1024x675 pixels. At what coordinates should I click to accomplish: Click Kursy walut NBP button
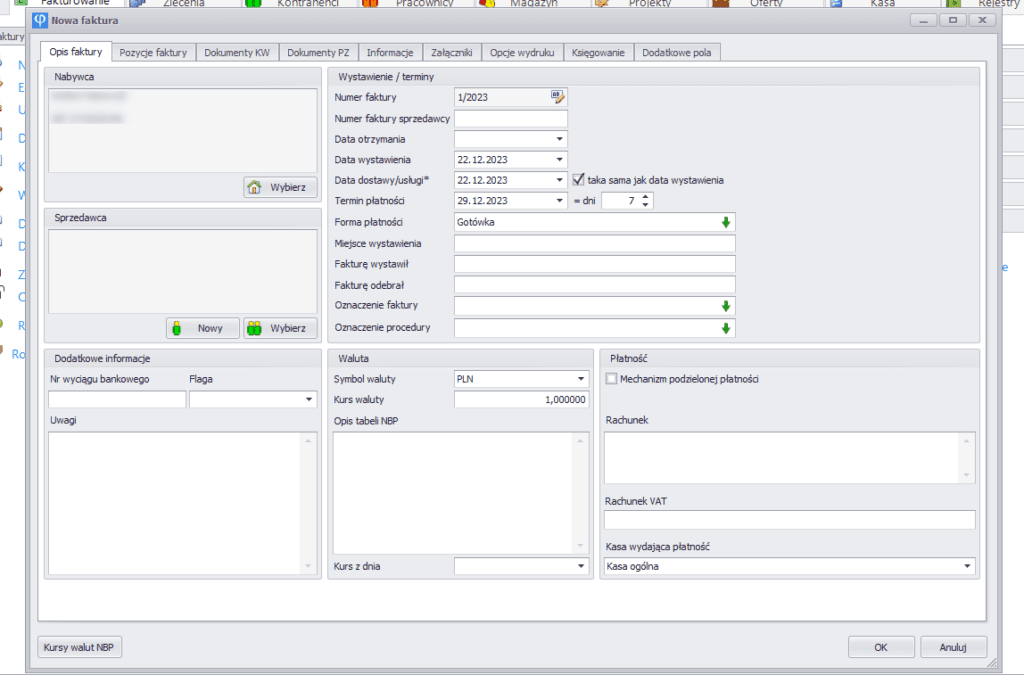[79, 647]
